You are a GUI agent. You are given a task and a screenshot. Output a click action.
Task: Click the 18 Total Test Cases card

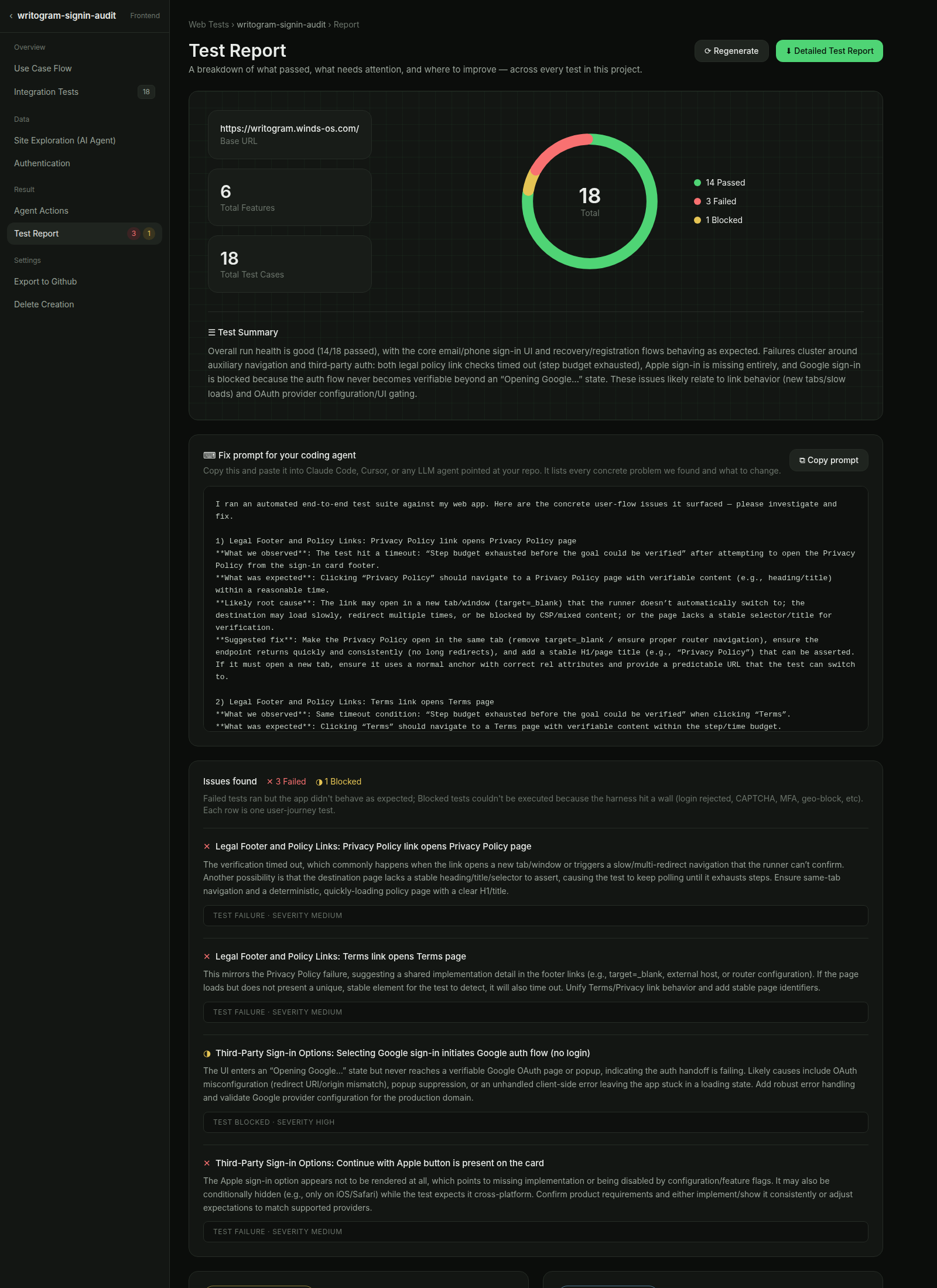coord(290,264)
